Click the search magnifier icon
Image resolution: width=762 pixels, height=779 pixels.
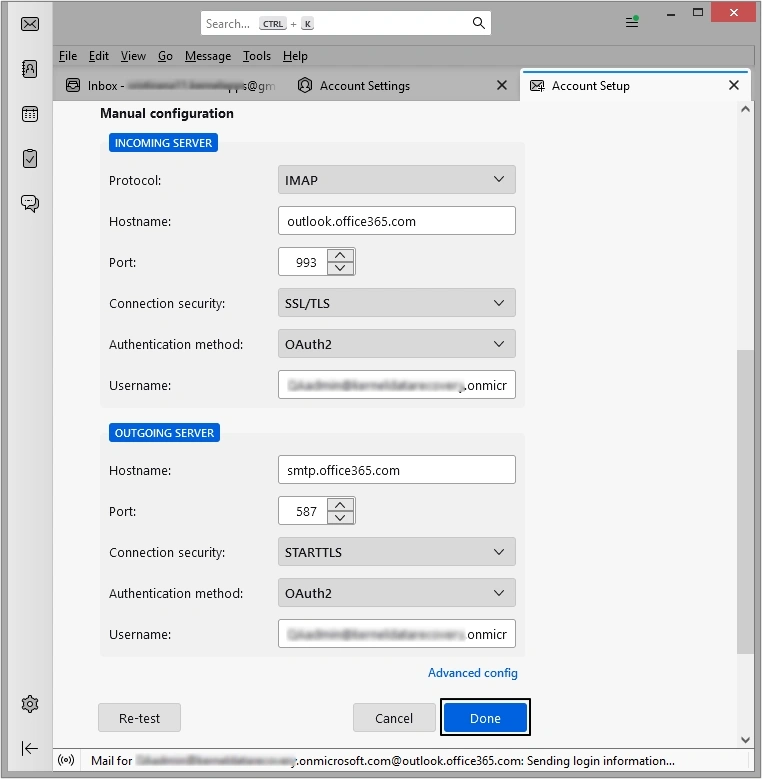478,23
